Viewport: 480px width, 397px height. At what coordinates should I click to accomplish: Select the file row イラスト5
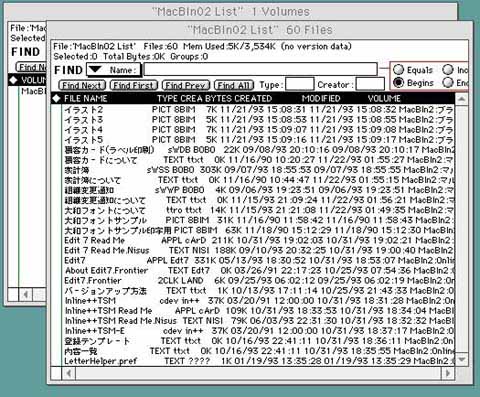[x=259, y=139]
